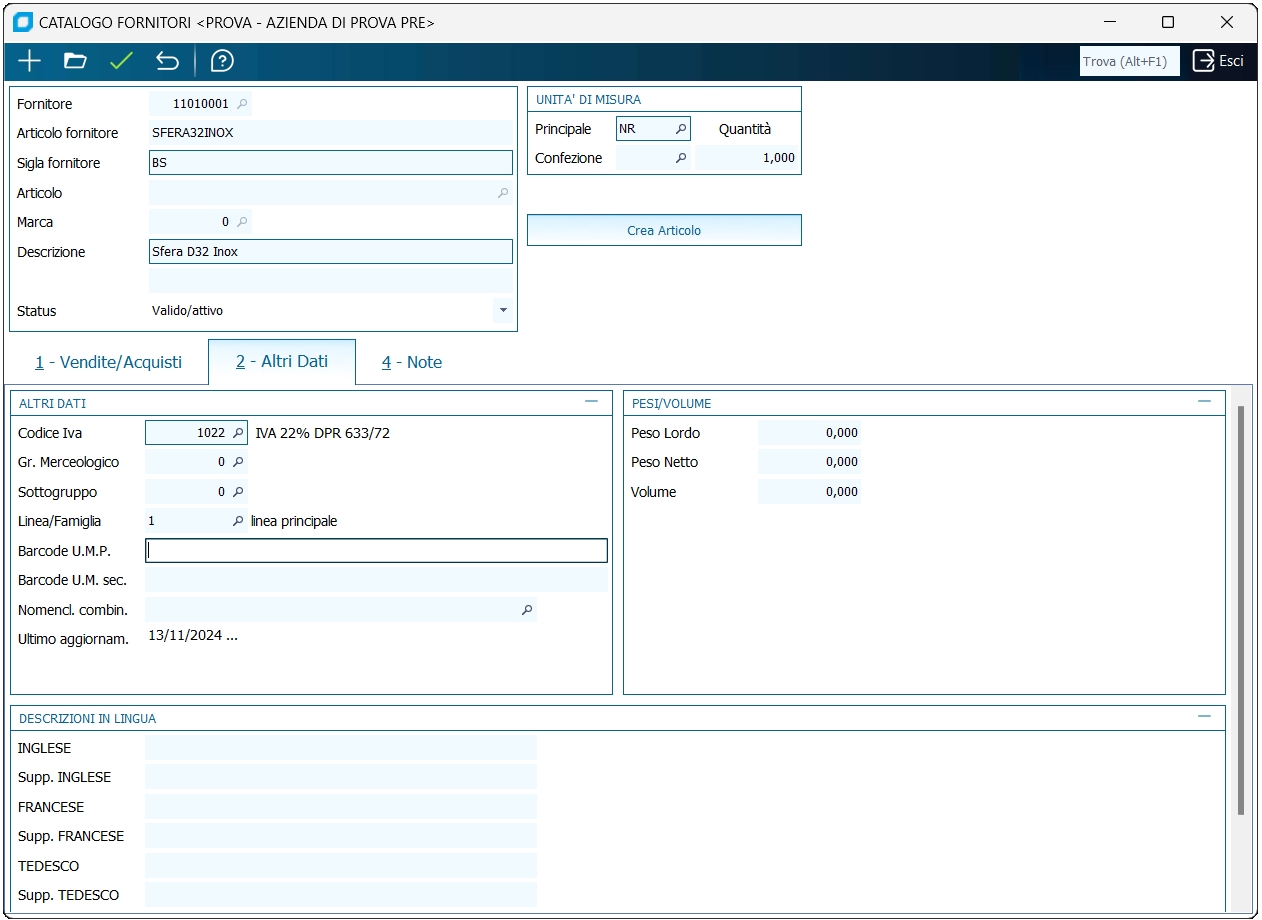The image size is (1262, 920).
Task: Click the vertical scrollbar on the right
Action: tap(1241, 610)
